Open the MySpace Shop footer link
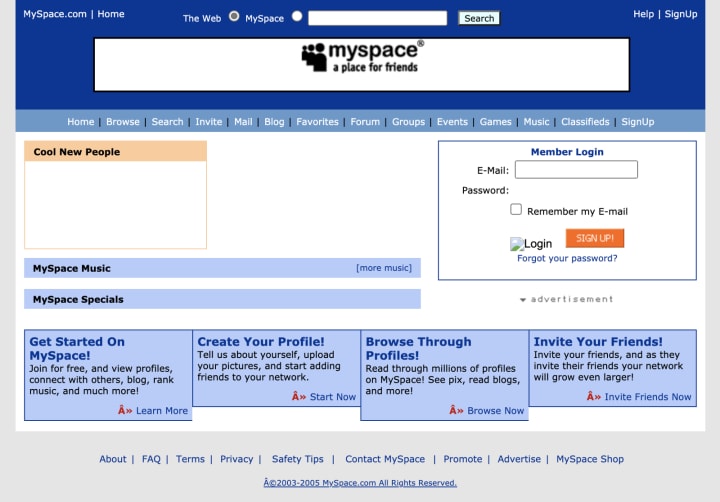This screenshot has width=720, height=502. (590, 459)
